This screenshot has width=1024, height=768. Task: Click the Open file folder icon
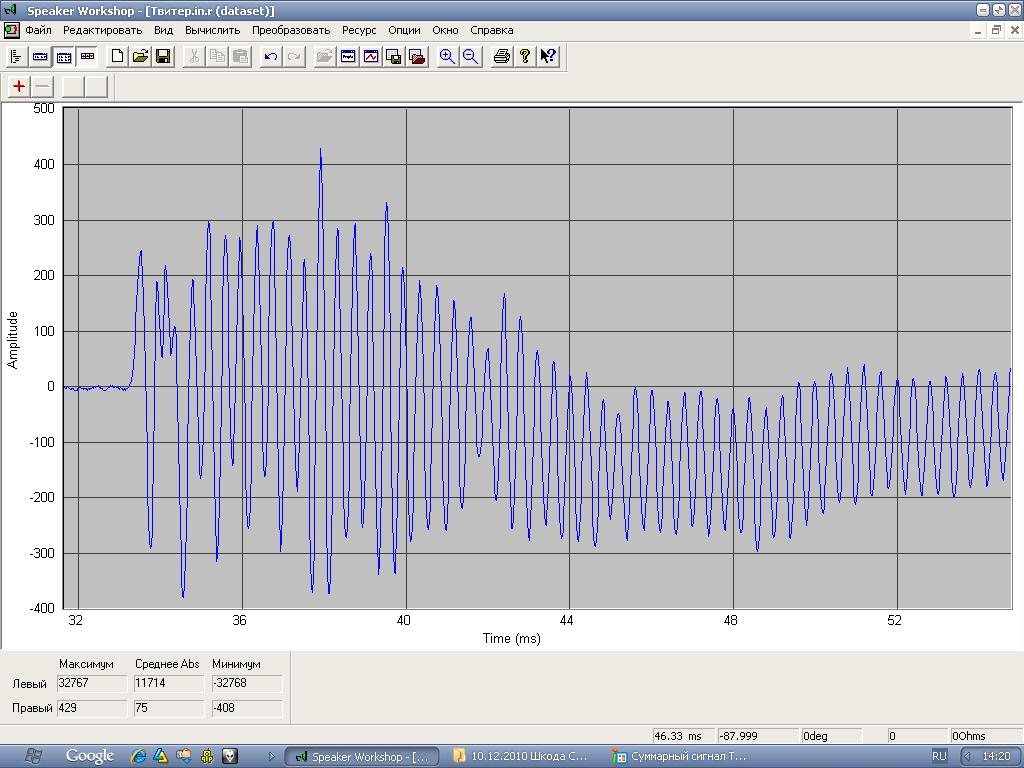coord(140,56)
